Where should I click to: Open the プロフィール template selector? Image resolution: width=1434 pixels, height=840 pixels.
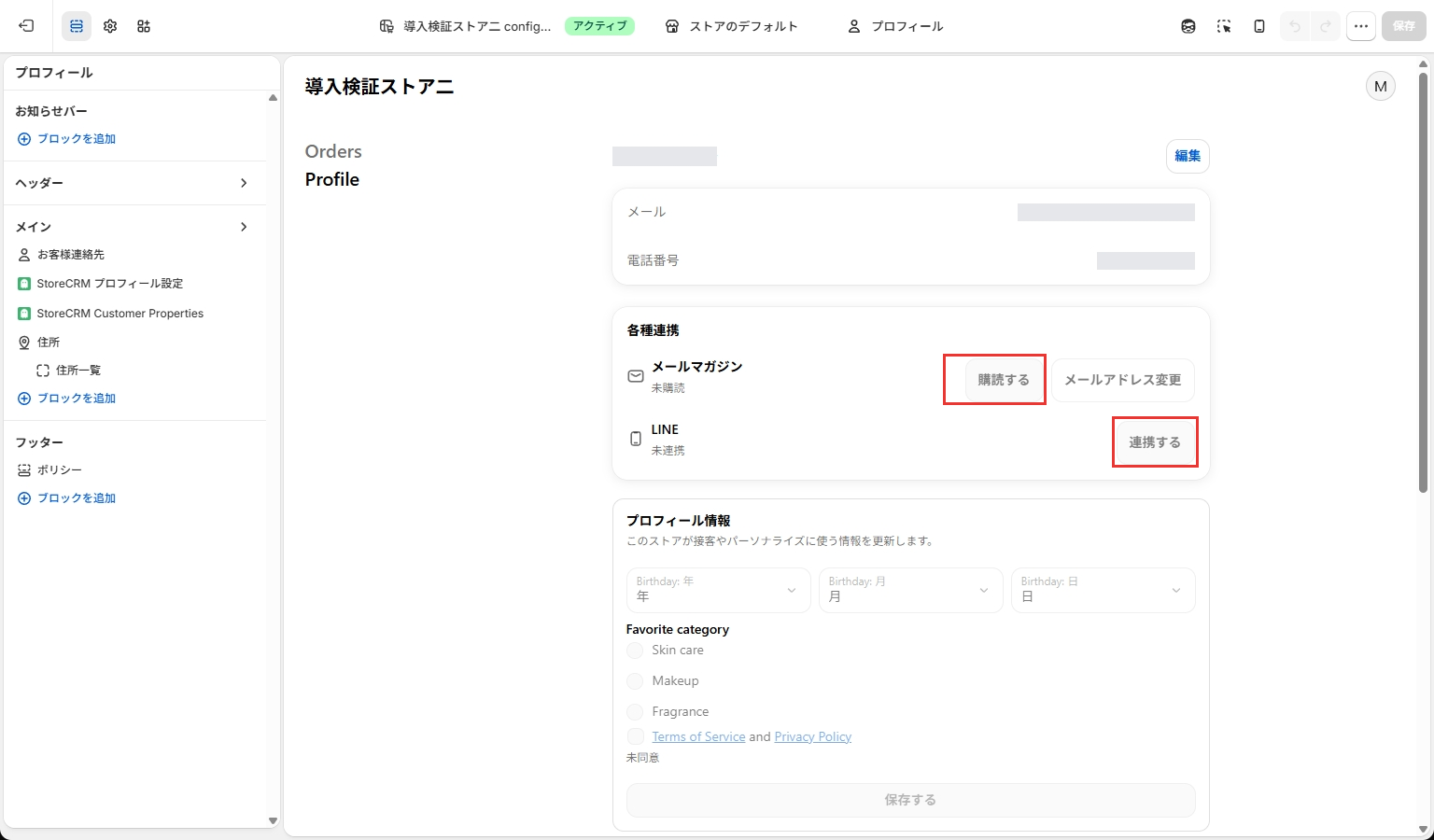coord(894,26)
